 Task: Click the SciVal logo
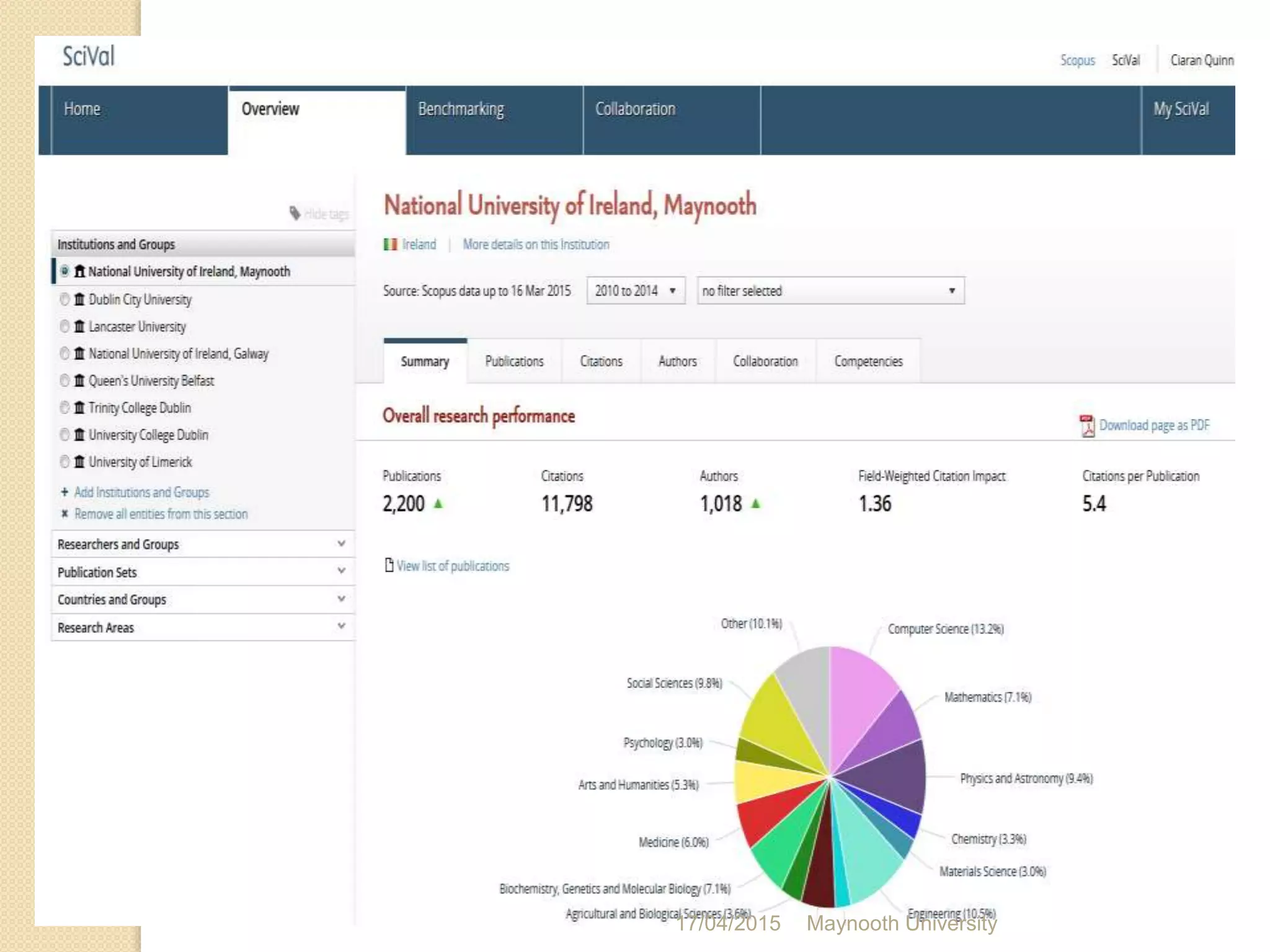tap(89, 56)
